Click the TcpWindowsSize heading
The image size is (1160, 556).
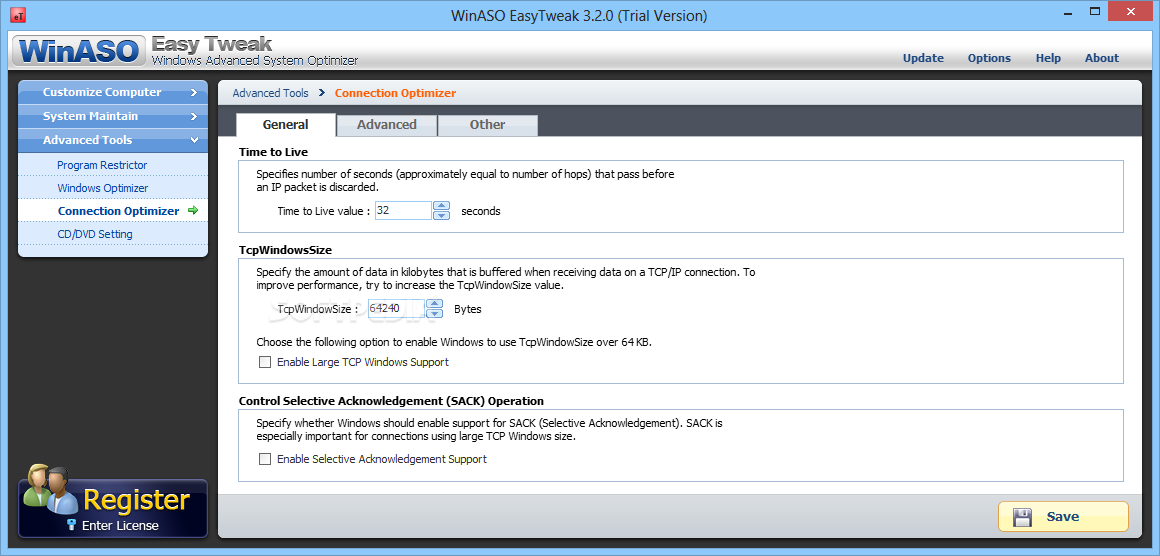(x=286, y=250)
